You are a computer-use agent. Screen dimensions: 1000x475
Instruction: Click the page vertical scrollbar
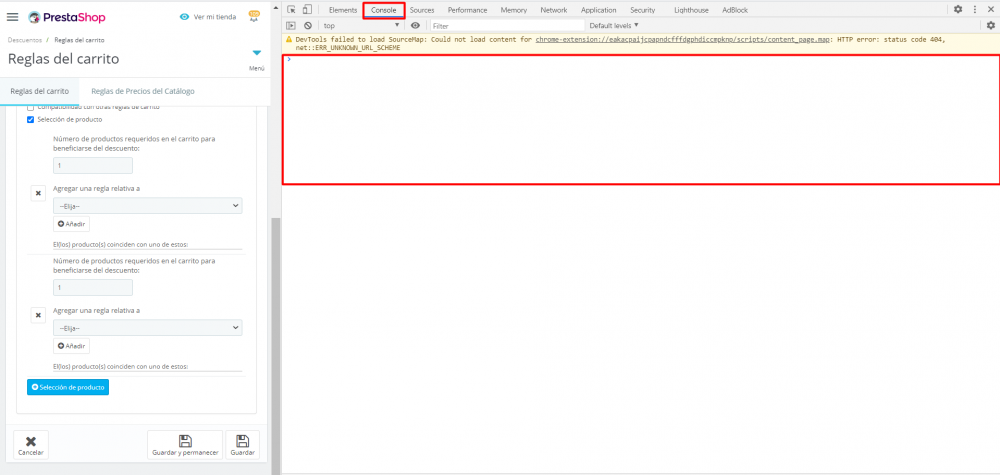point(276,344)
